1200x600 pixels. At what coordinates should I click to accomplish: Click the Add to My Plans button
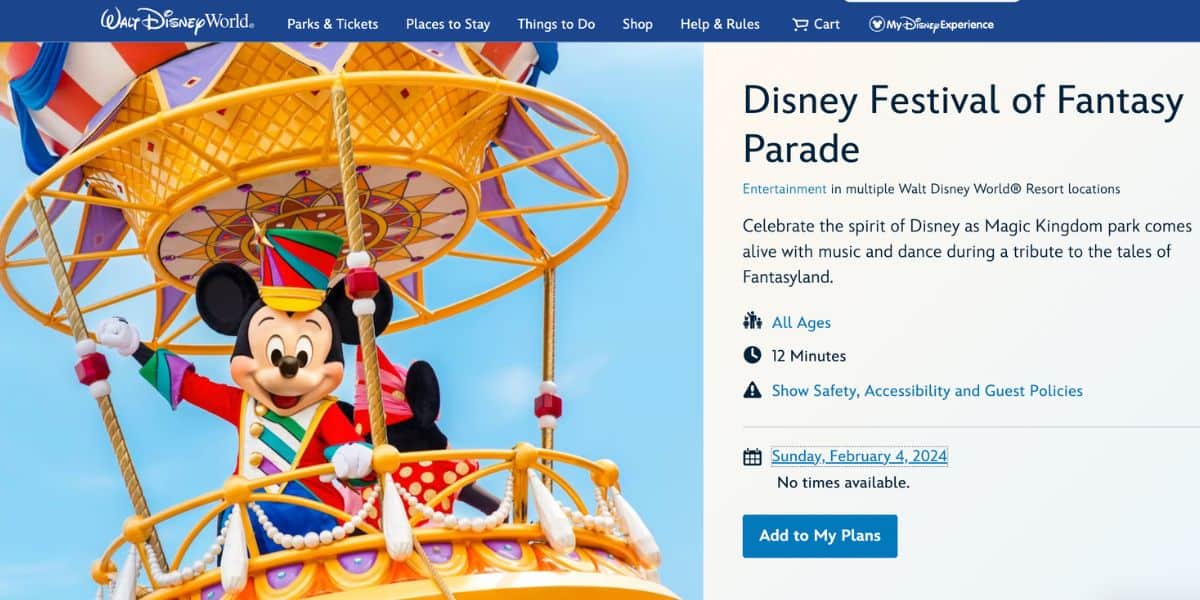point(820,536)
